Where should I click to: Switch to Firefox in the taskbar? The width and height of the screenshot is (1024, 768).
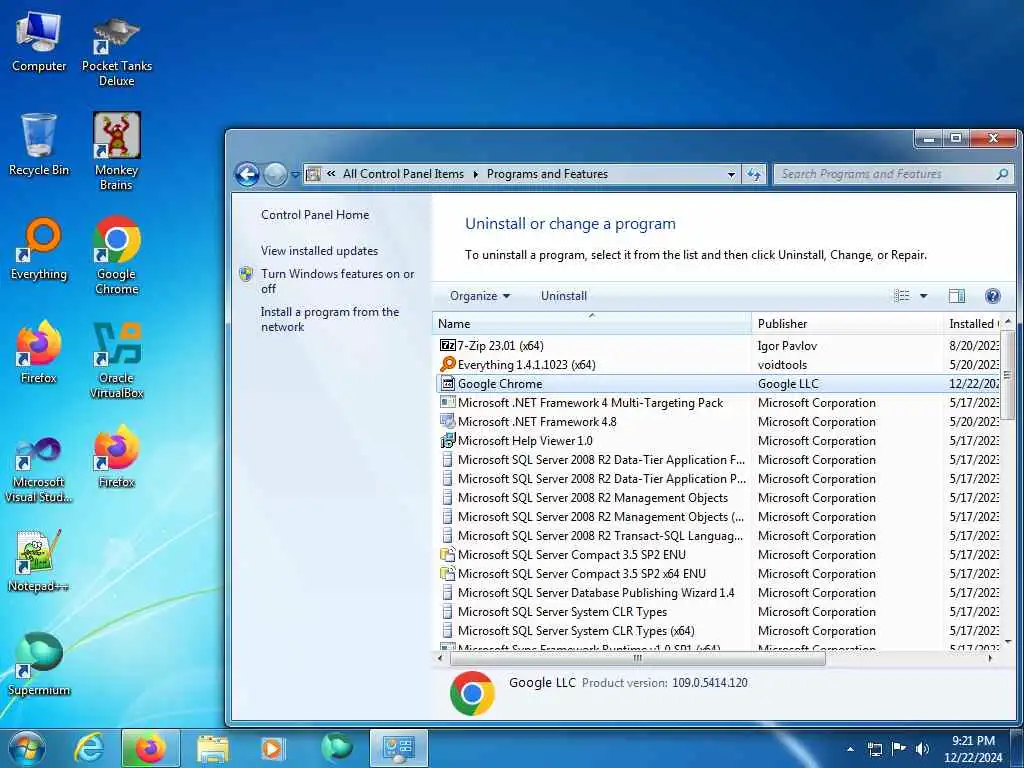tap(151, 748)
